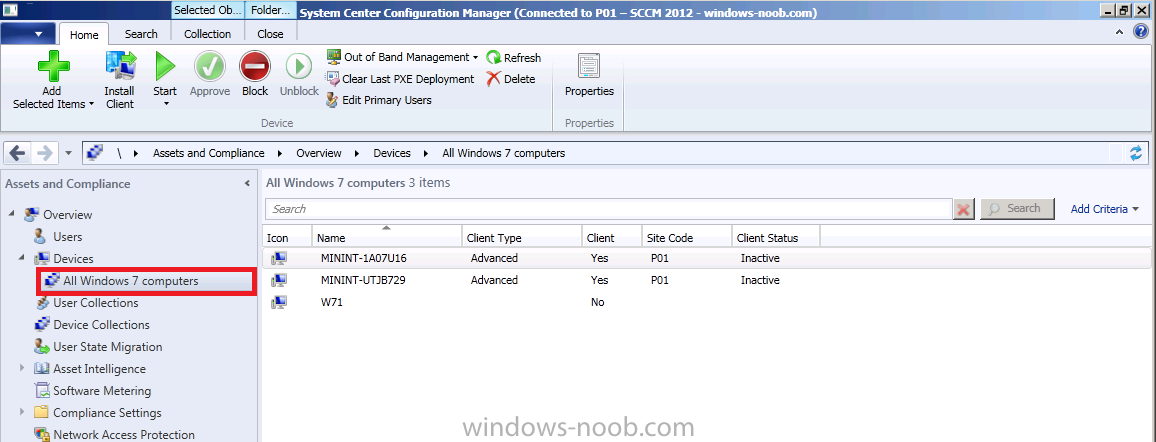
Task: Click in the Search input field
Action: pyautogui.click(x=608, y=208)
